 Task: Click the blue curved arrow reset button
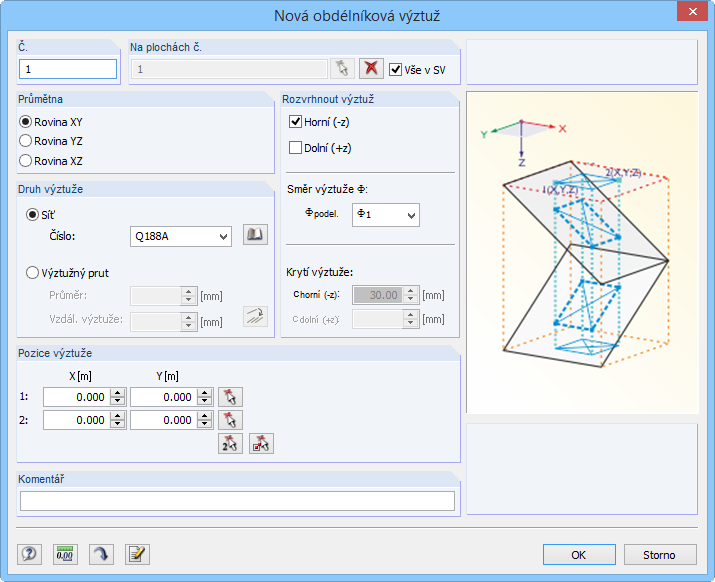[101, 554]
